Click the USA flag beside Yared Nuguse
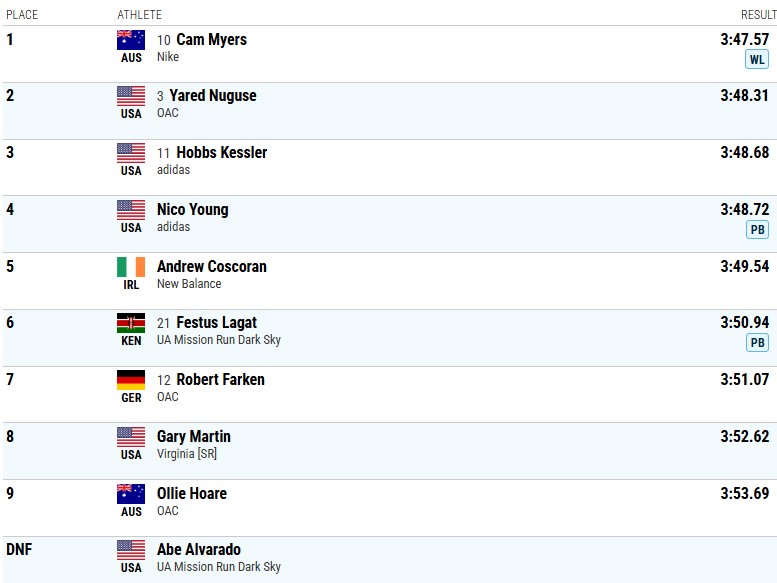The height and width of the screenshot is (583, 777). tap(131, 96)
